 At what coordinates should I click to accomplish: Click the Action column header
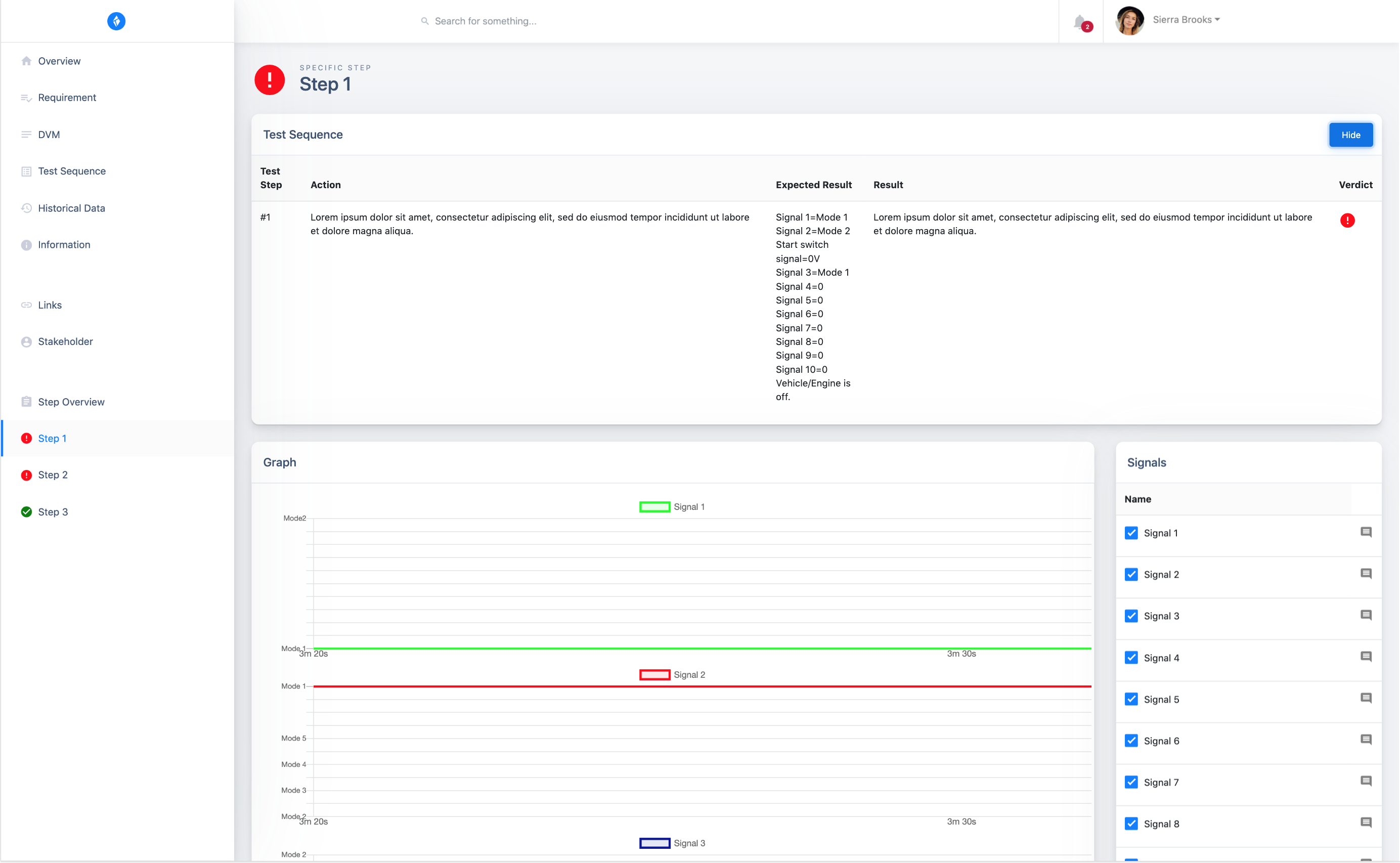(326, 185)
